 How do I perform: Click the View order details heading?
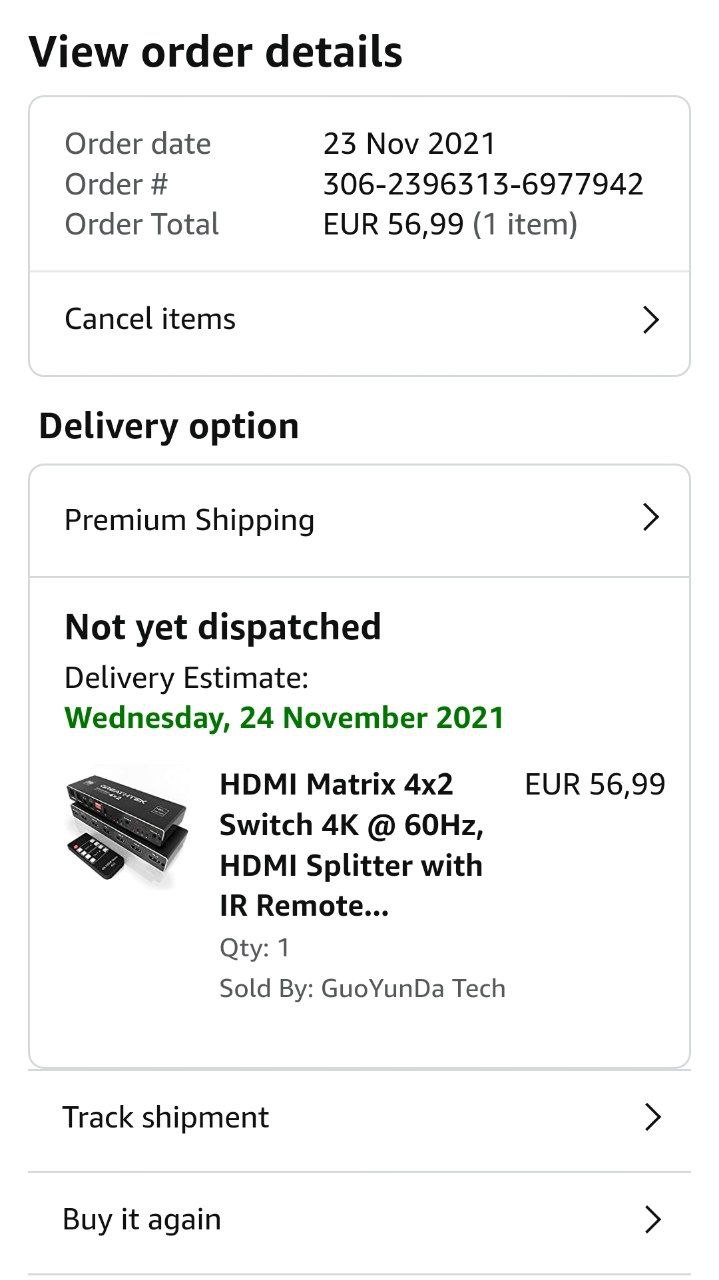point(215,52)
